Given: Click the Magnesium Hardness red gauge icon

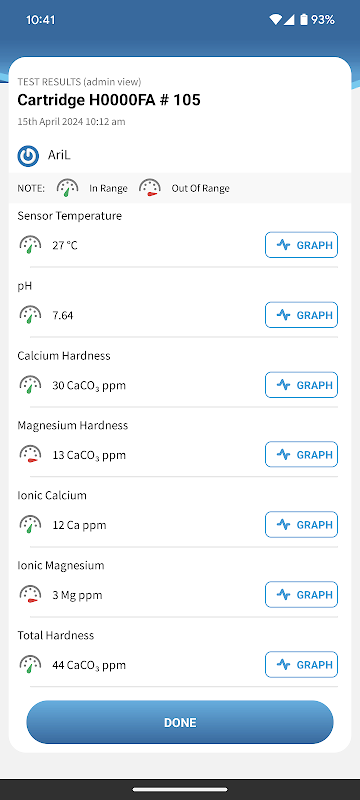Looking at the screenshot, I should [x=30, y=454].
